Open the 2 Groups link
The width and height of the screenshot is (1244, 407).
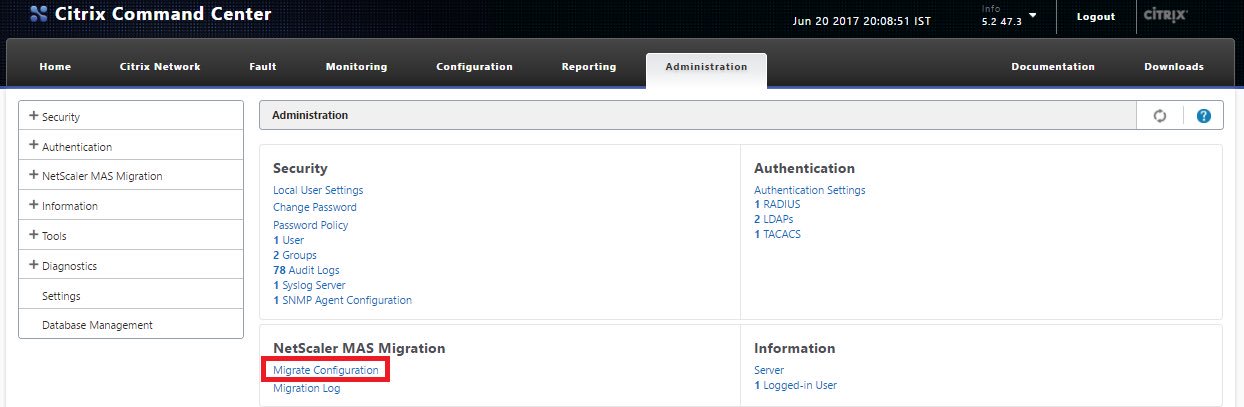click(295, 255)
